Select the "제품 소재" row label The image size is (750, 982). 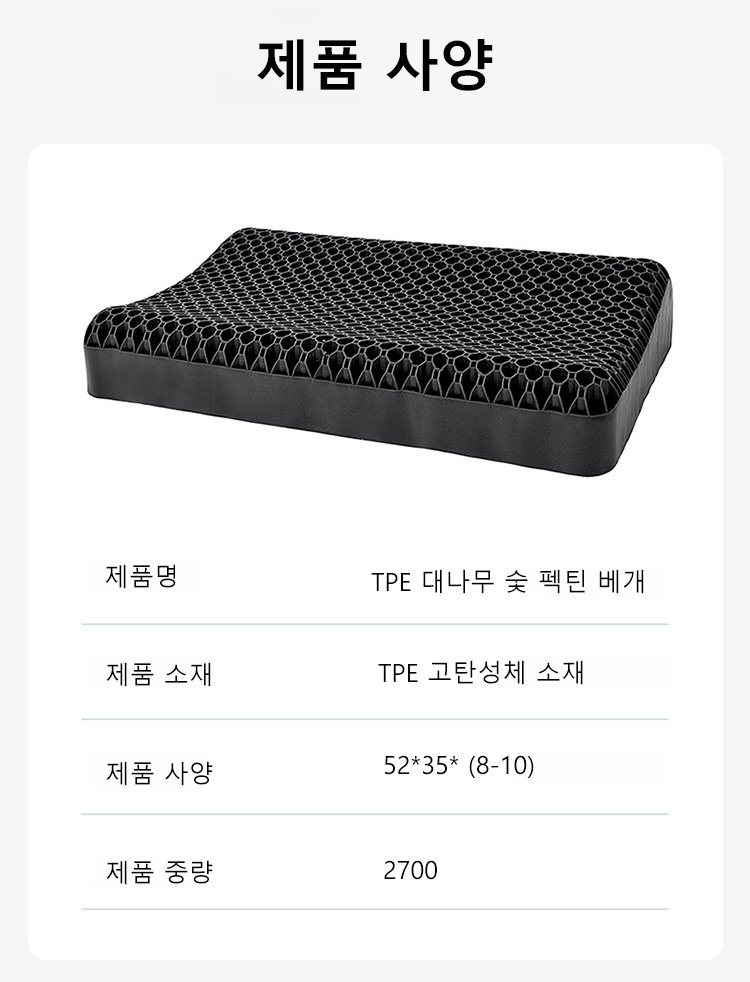[159, 674]
